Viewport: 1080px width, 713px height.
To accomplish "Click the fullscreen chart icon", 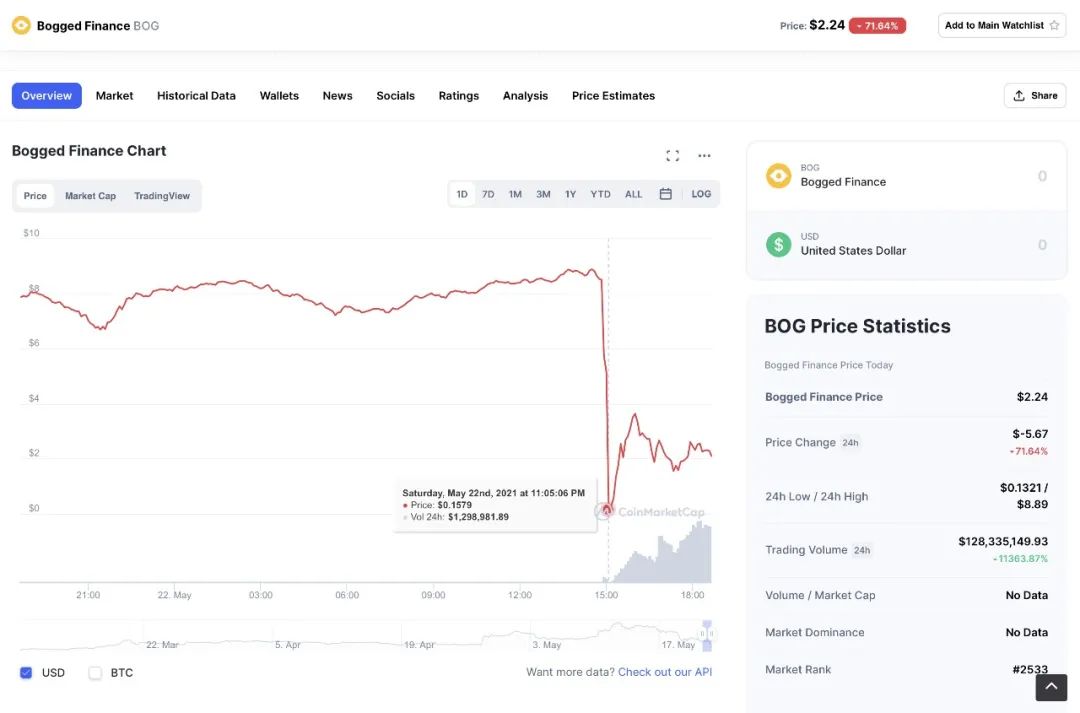I will [672, 155].
